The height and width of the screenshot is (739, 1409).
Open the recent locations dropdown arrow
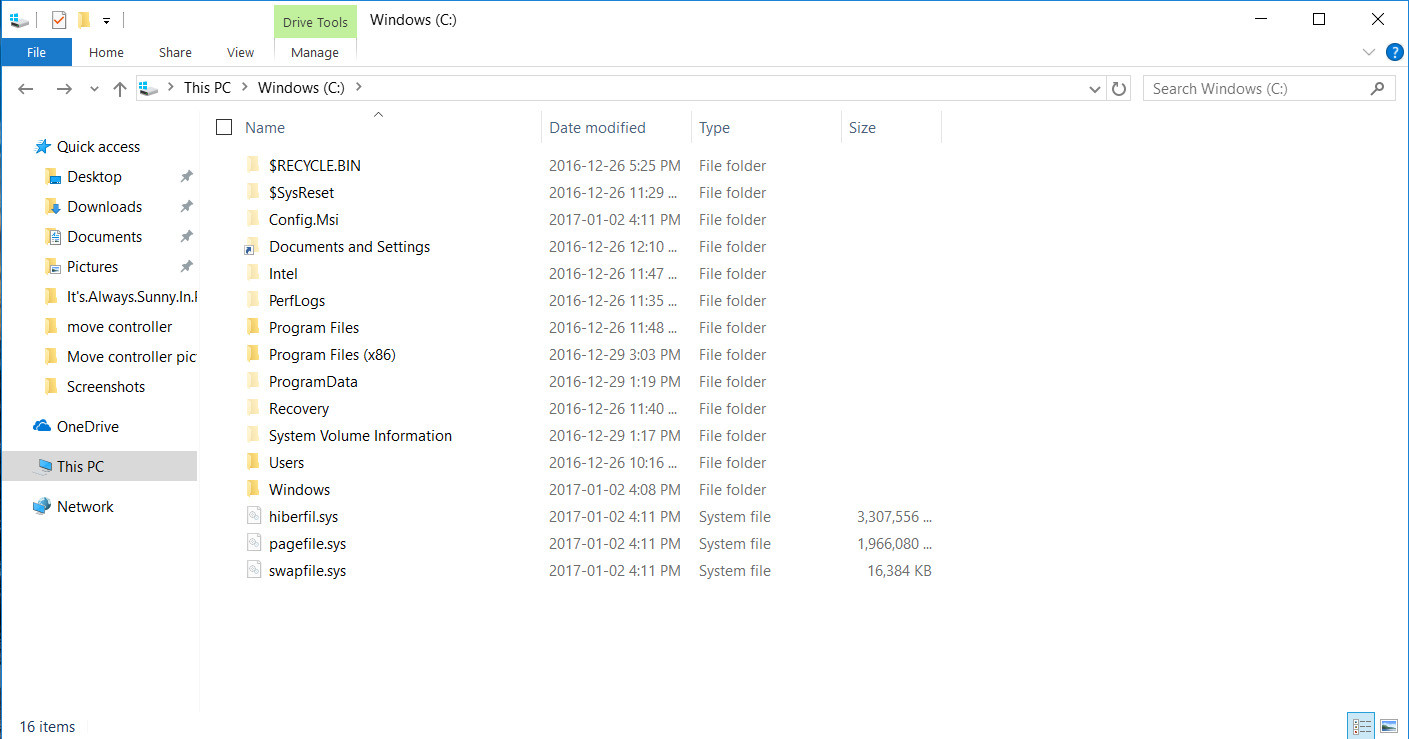click(x=94, y=89)
